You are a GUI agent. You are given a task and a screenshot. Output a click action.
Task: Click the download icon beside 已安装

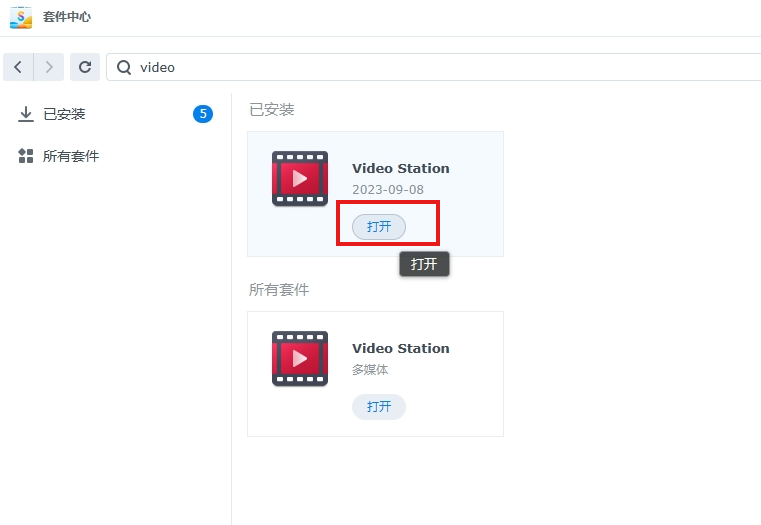[x=26, y=115]
